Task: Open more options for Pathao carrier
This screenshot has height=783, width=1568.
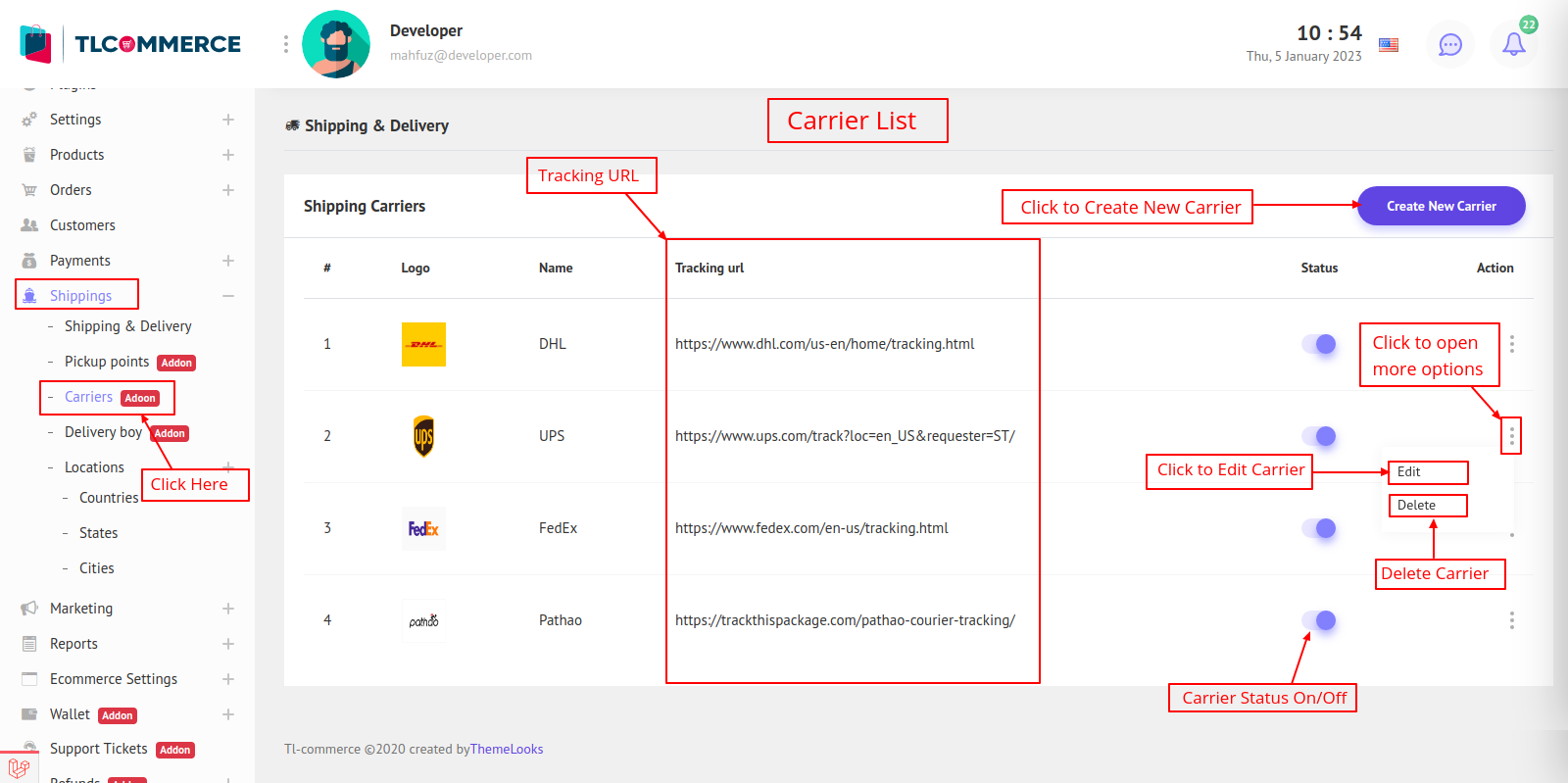Action: tap(1512, 620)
